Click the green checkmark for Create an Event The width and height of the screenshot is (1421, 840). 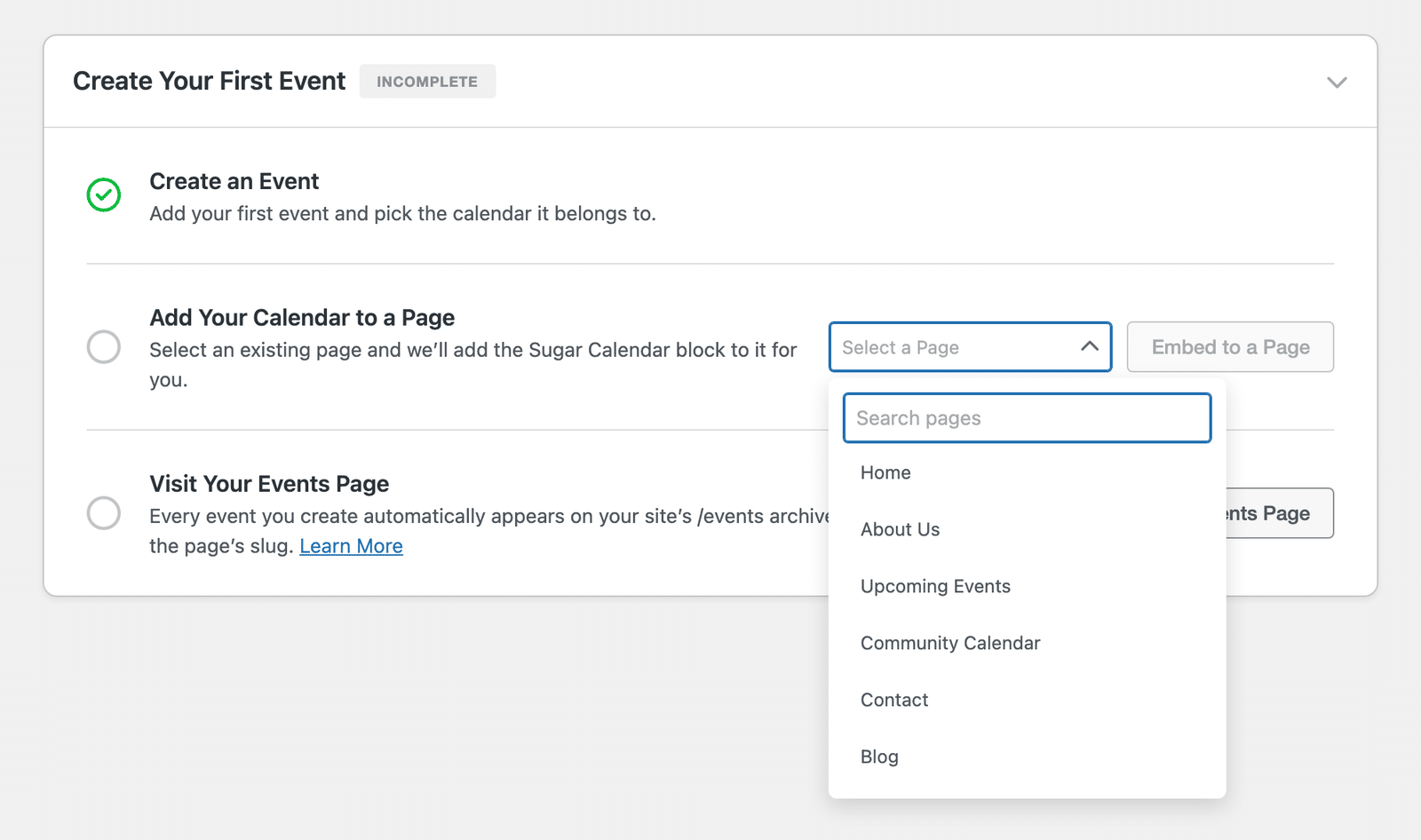click(x=104, y=194)
